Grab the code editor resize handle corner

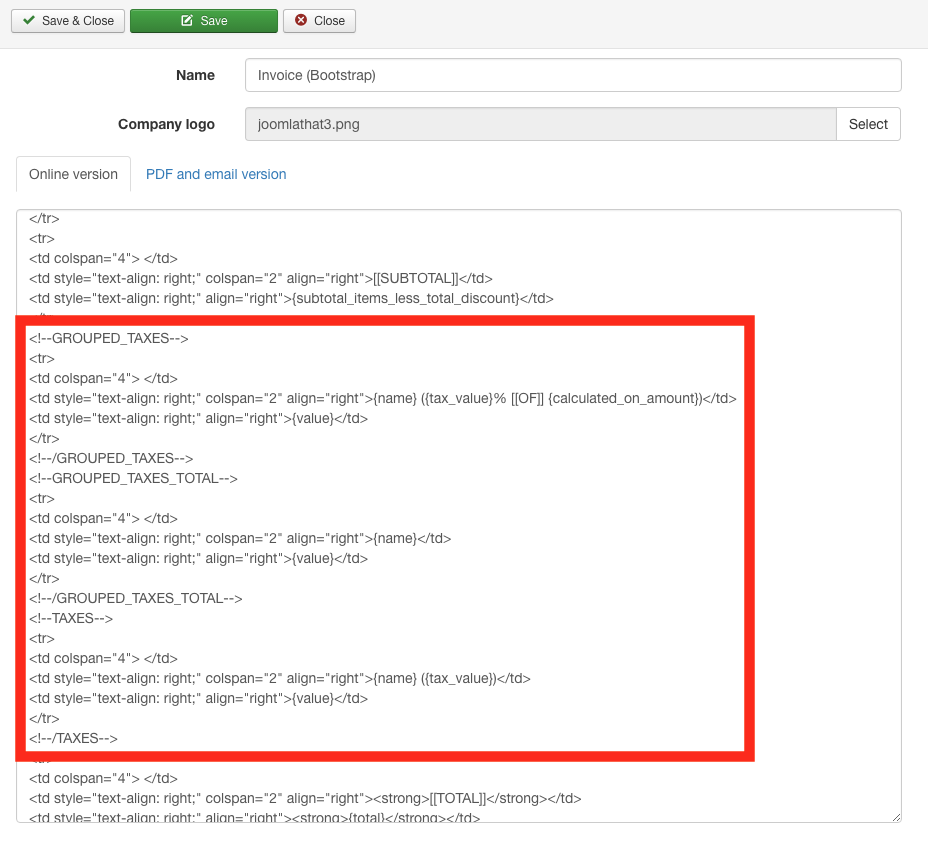click(x=896, y=817)
